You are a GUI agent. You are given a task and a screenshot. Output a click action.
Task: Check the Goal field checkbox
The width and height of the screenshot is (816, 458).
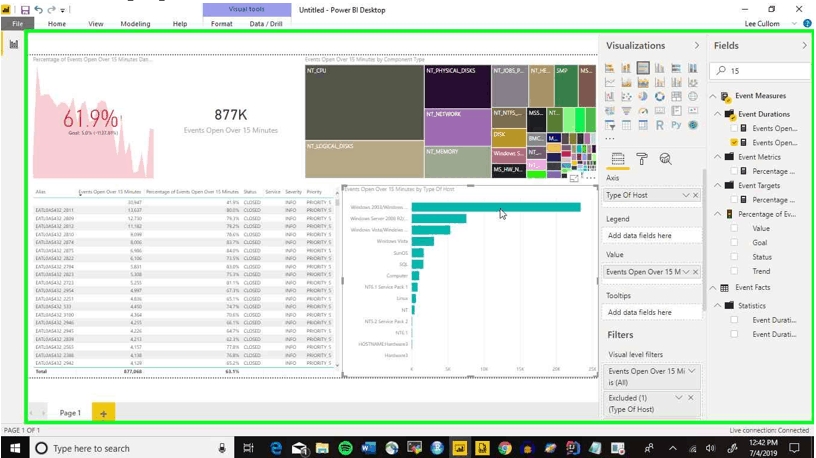(734, 243)
